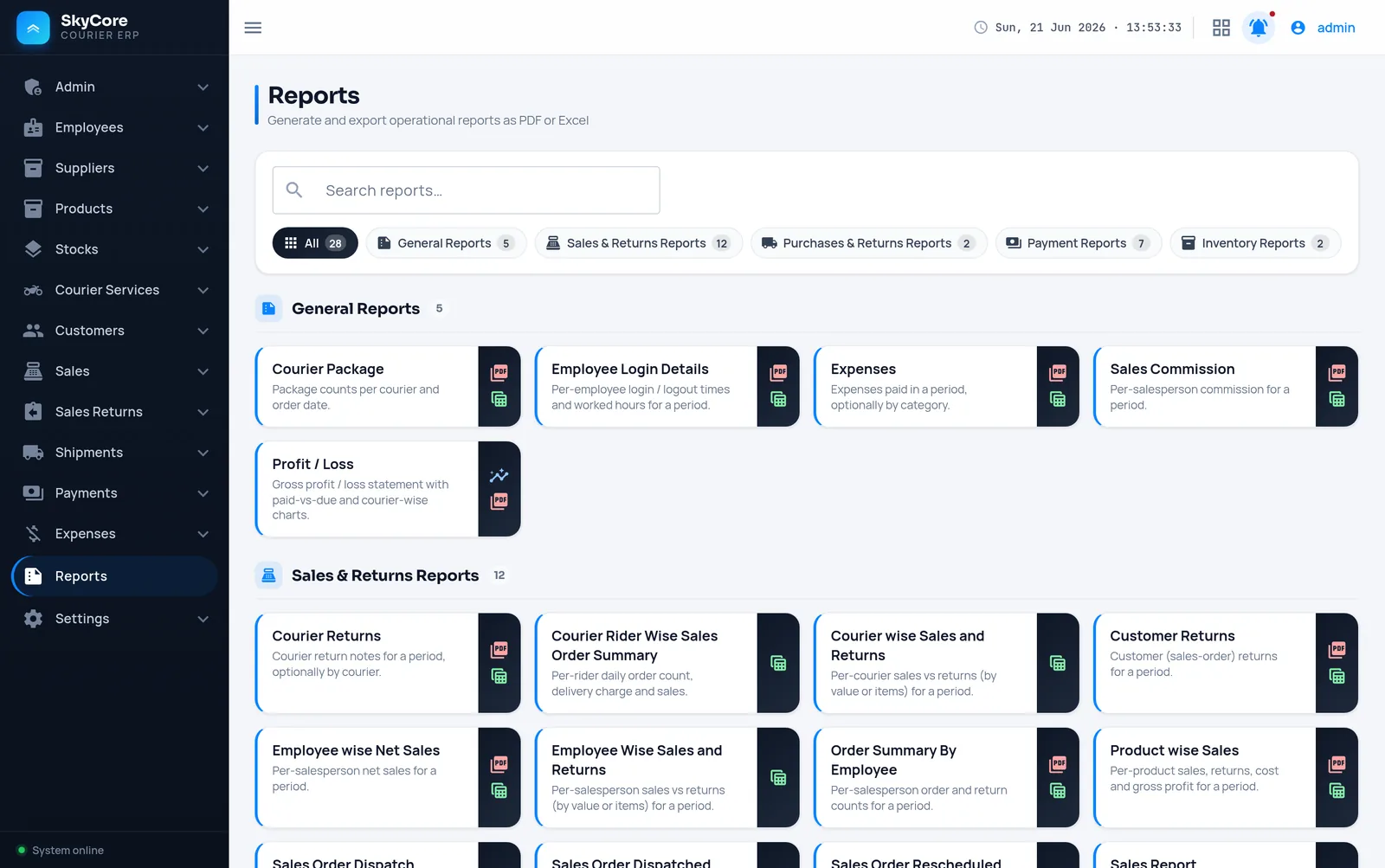Open the admin user account
Image resolution: width=1385 pixels, height=868 pixels.
(x=1323, y=28)
